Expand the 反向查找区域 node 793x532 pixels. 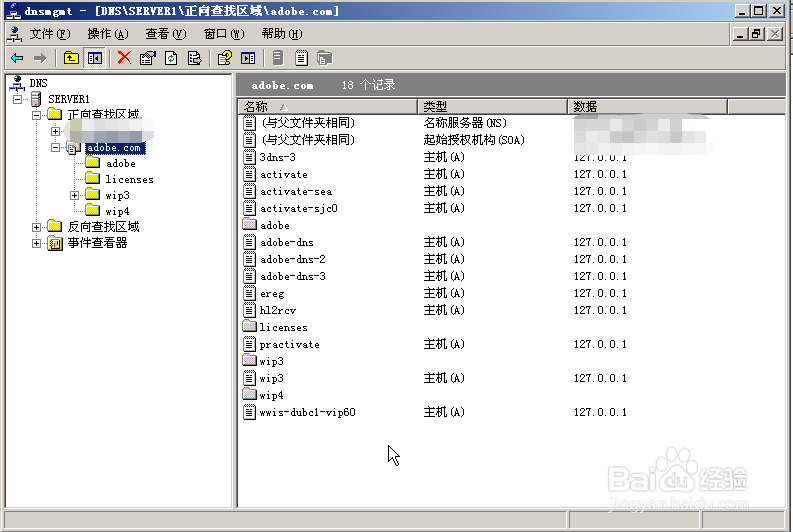pyautogui.click(x=36, y=228)
